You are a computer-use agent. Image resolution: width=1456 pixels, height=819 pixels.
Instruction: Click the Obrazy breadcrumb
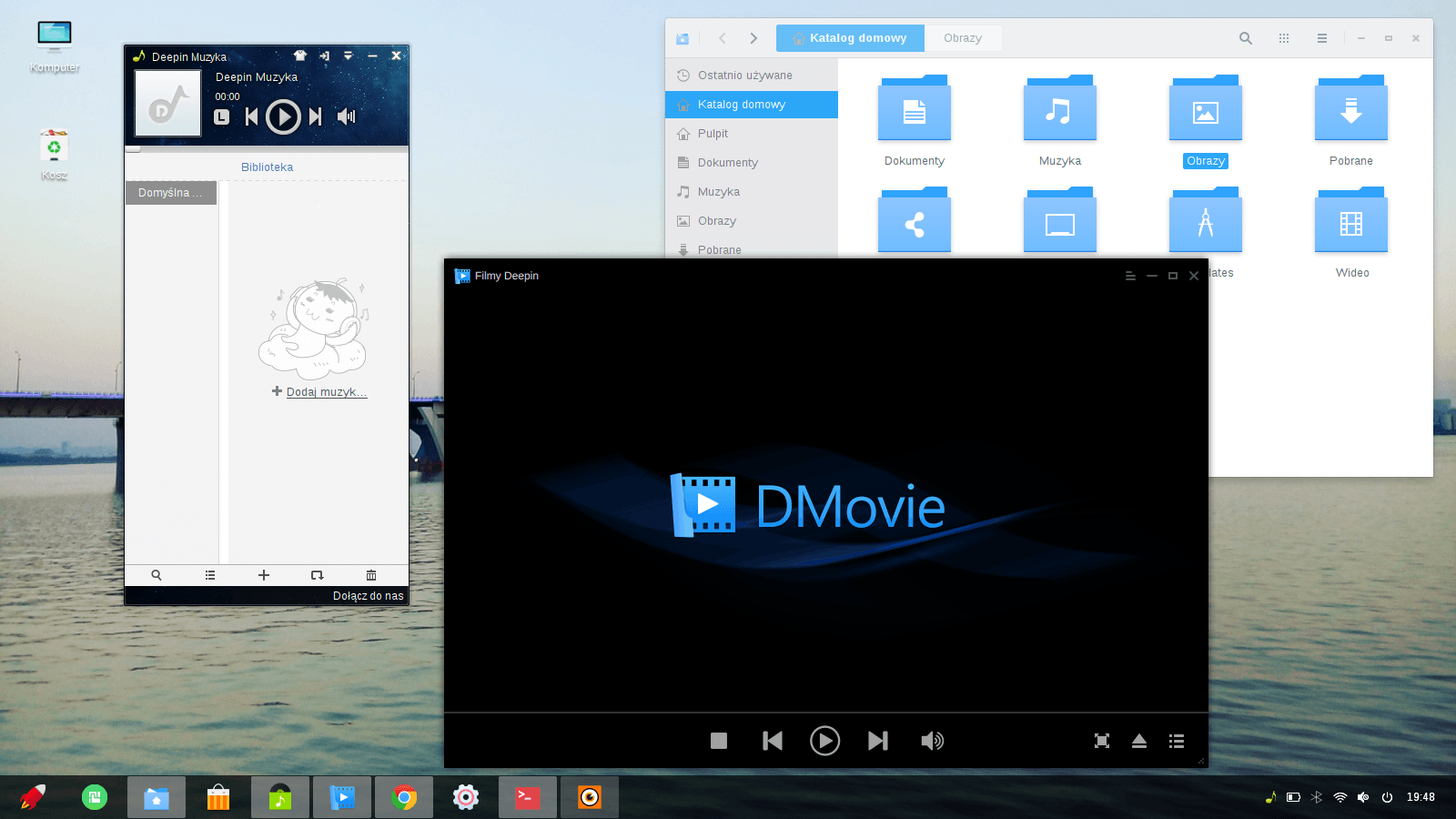pos(963,38)
